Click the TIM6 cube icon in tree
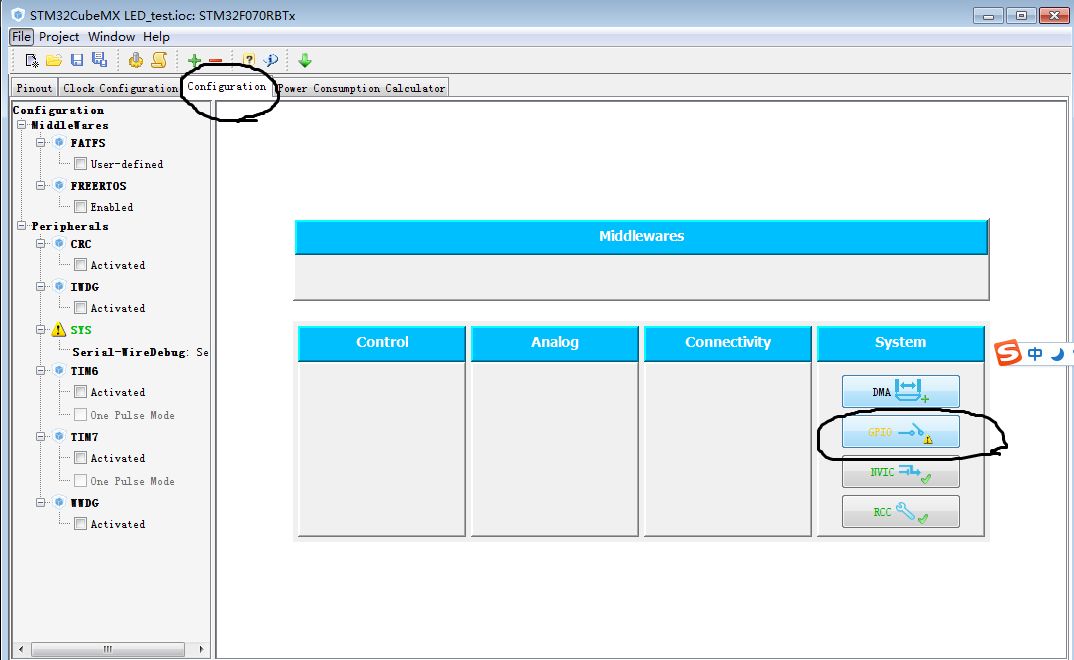The width and height of the screenshot is (1074, 660). [60, 370]
